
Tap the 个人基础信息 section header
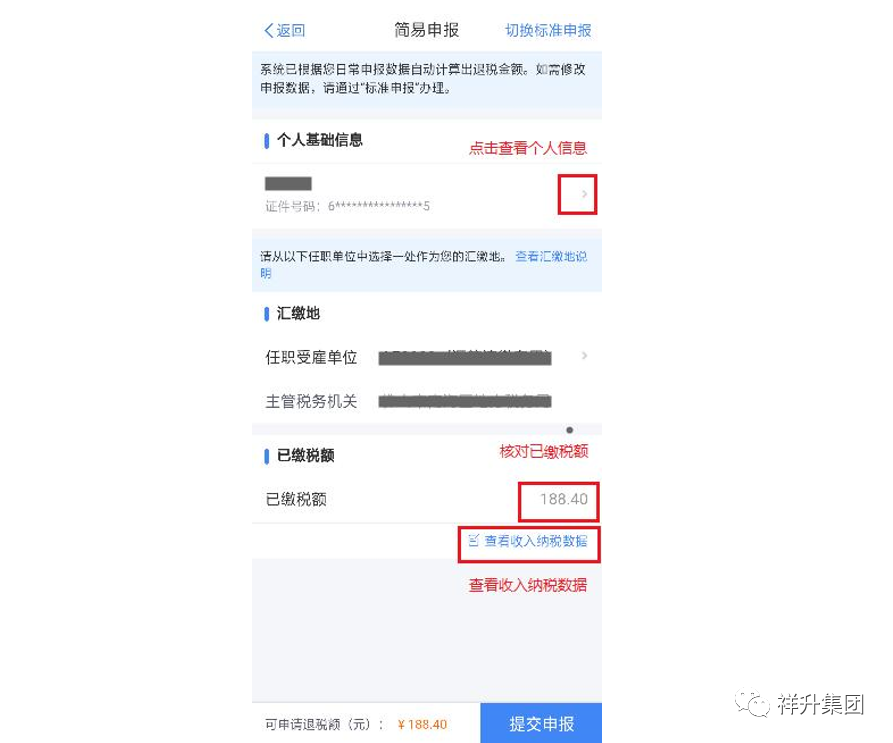click(x=319, y=140)
